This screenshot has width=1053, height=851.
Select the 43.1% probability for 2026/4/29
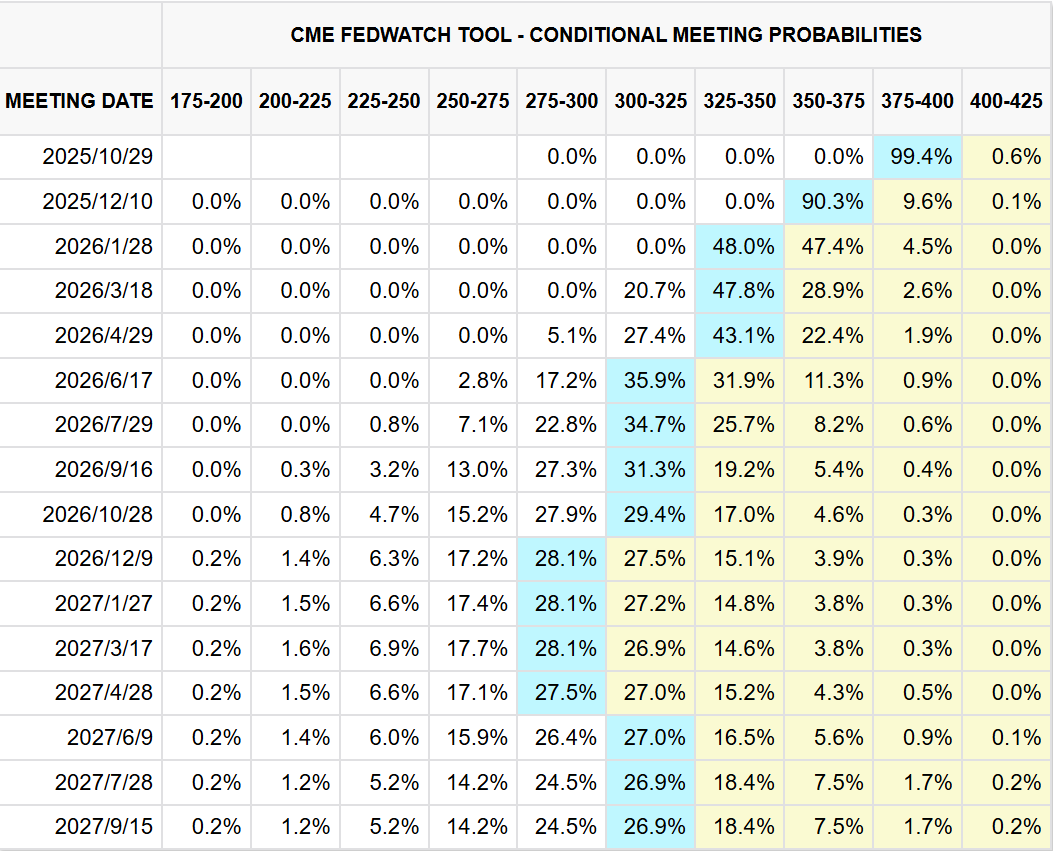click(739, 336)
